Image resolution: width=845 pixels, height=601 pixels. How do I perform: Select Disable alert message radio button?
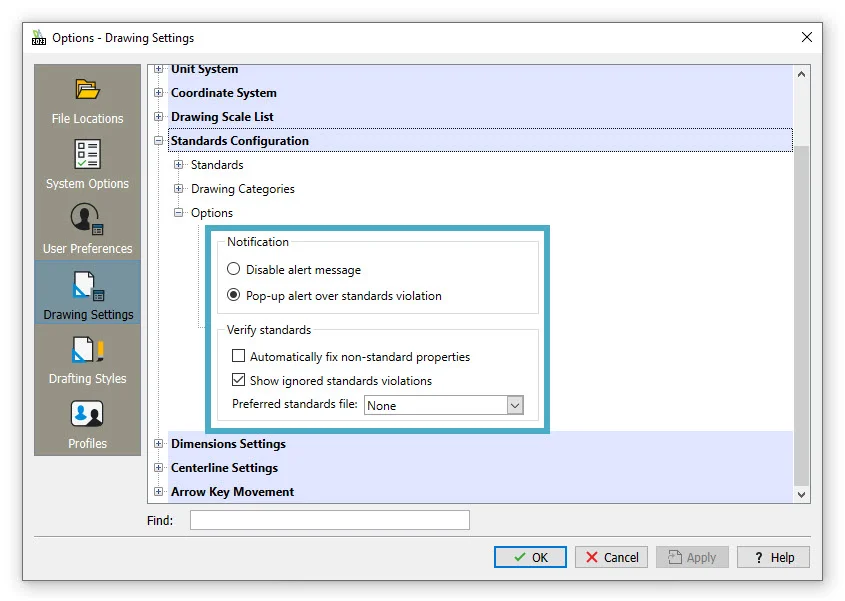[234, 269]
